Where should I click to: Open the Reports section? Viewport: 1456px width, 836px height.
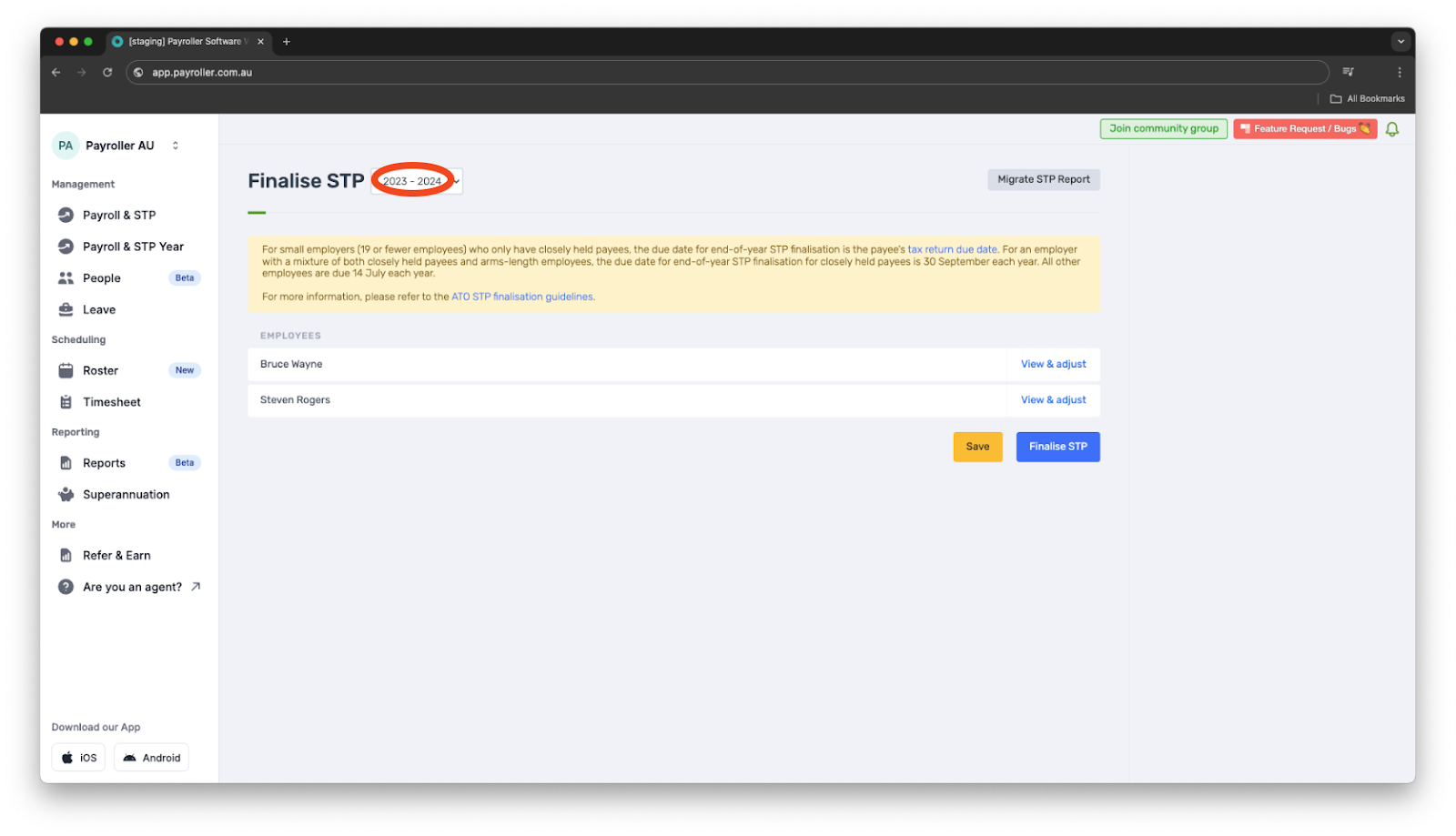tap(103, 462)
